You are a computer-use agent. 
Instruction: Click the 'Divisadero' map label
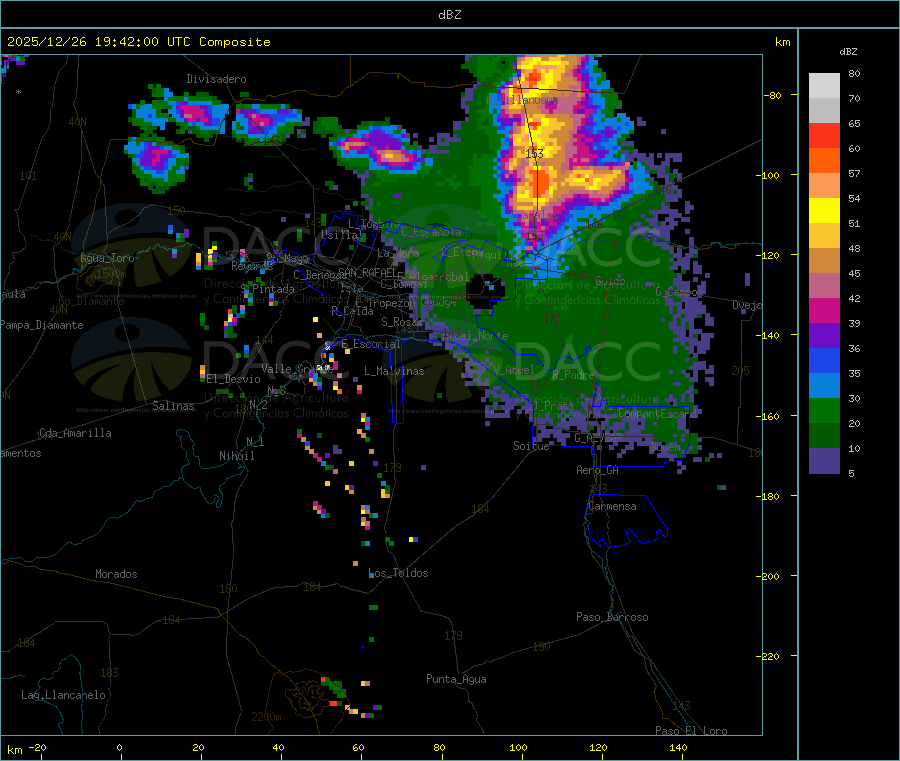[216, 79]
